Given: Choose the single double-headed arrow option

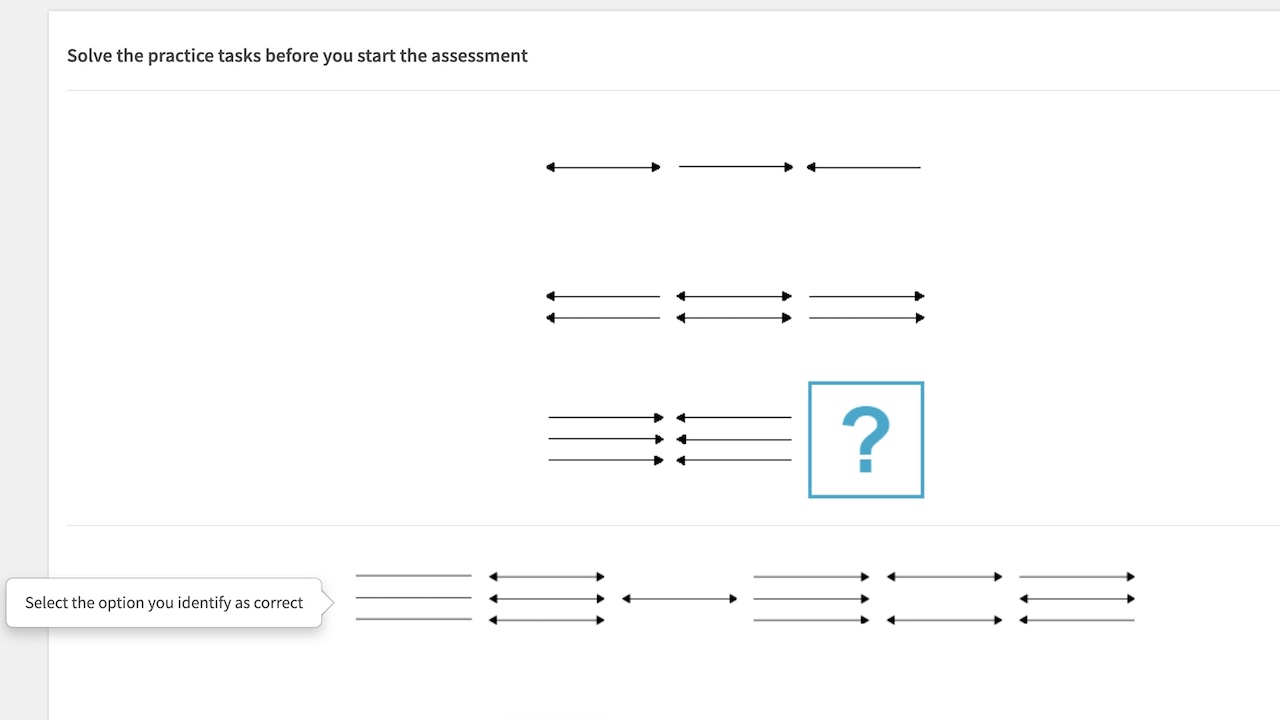Looking at the screenshot, I should pyautogui.click(x=679, y=598).
